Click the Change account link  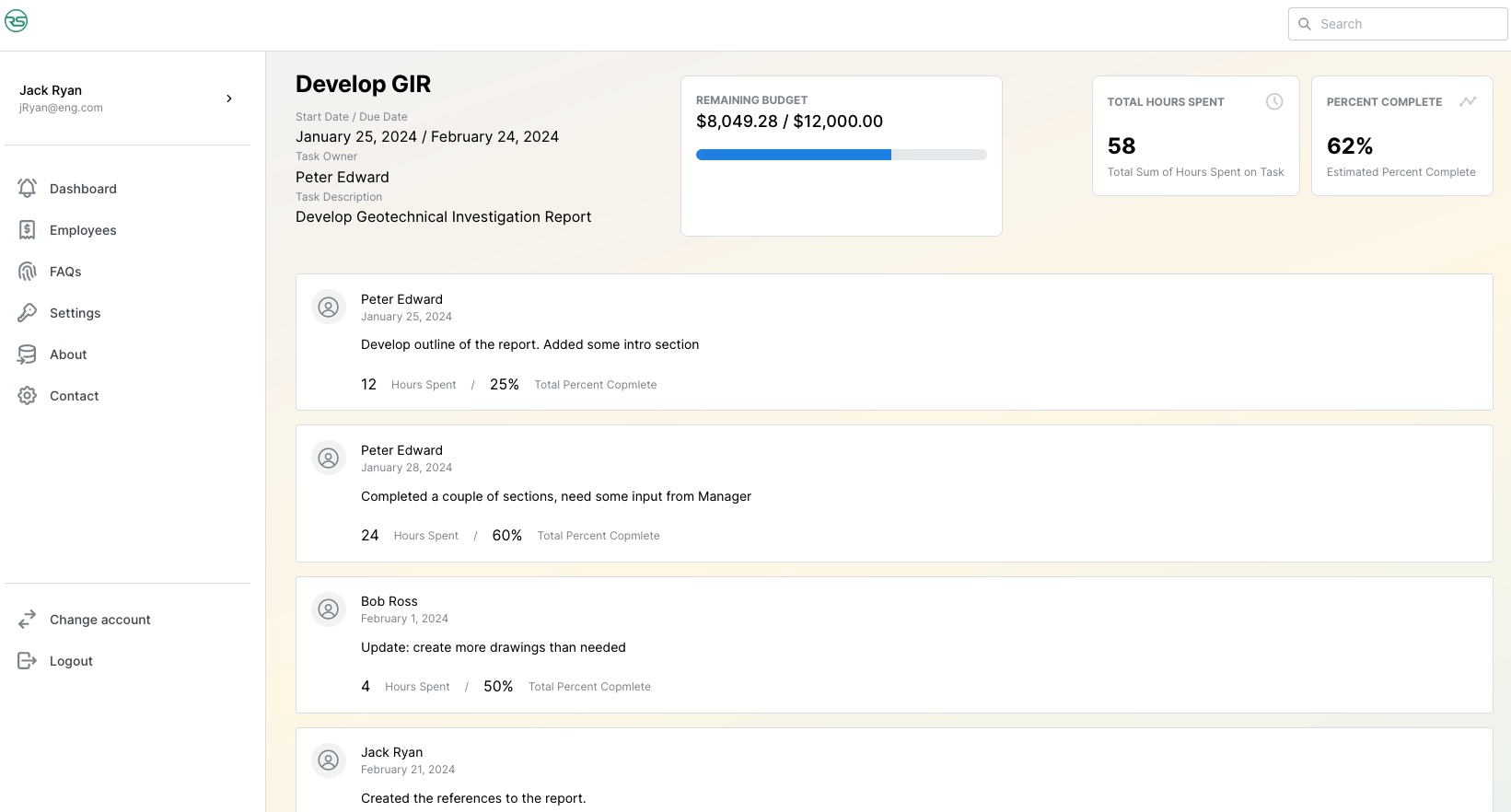click(127, 619)
